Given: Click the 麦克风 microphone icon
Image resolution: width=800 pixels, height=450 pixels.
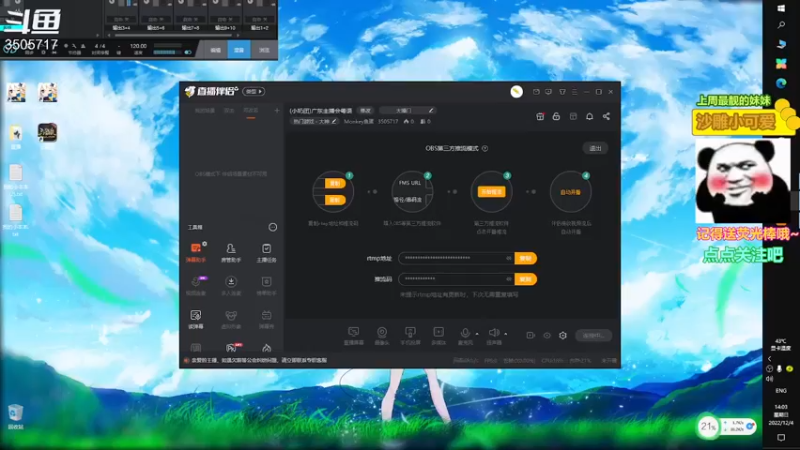Looking at the screenshot, I should pyautogui.click(x=465, y=333).
